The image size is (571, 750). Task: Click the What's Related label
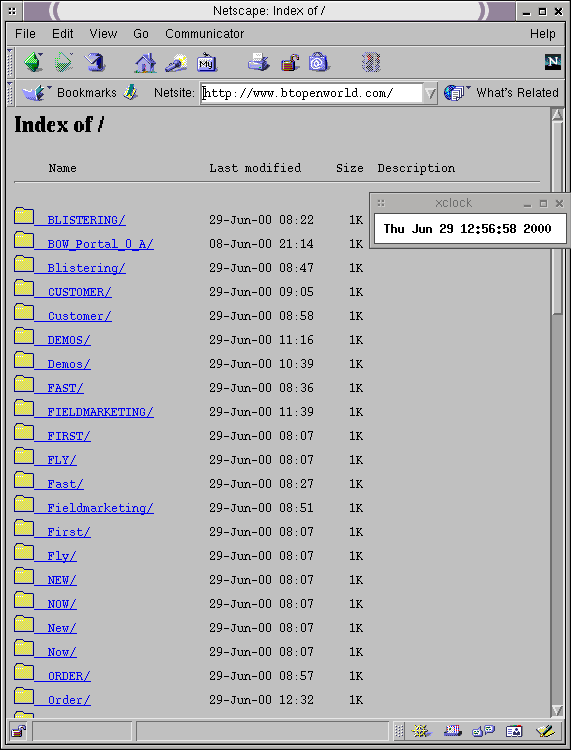pos(517,92)
